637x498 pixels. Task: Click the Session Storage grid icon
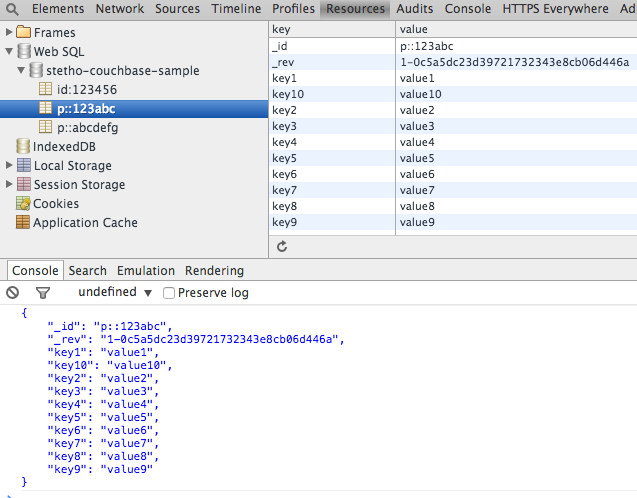click(x=24, y=184)
